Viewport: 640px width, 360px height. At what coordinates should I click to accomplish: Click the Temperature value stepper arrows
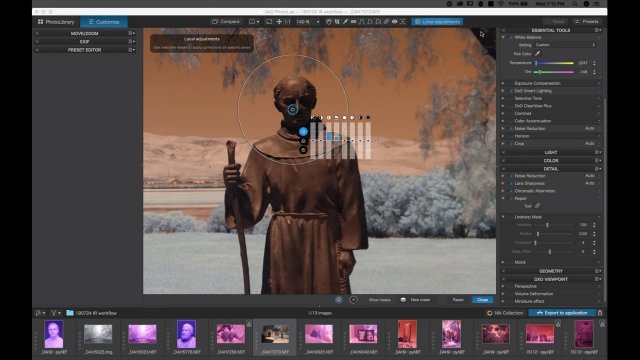point(594,63)
